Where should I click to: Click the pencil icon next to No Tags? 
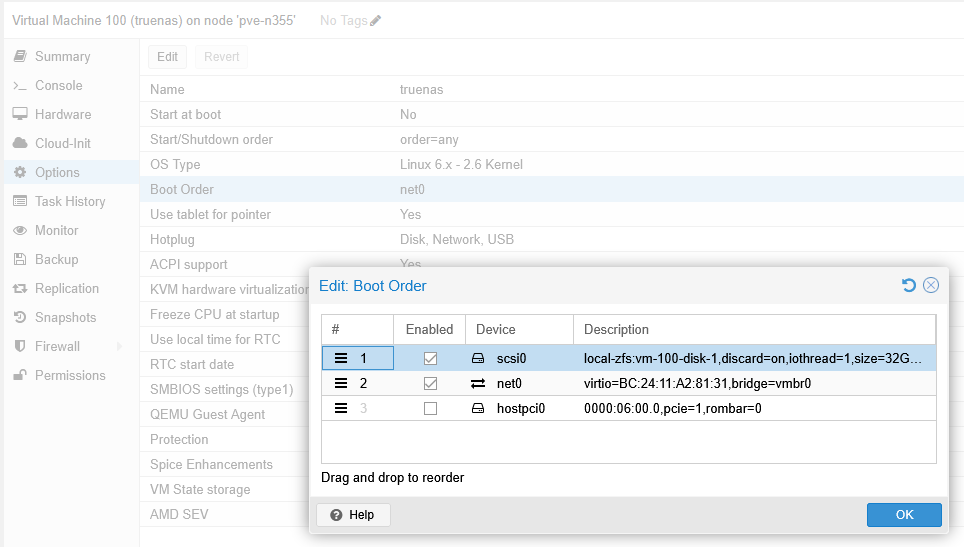pyautogui.click(x=375, y=21)
